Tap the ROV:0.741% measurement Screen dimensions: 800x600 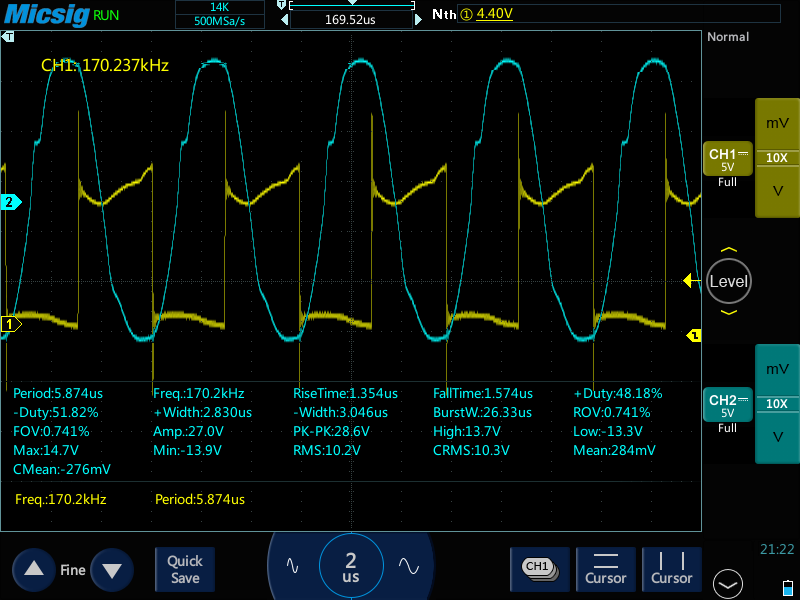tap(611, 412)
